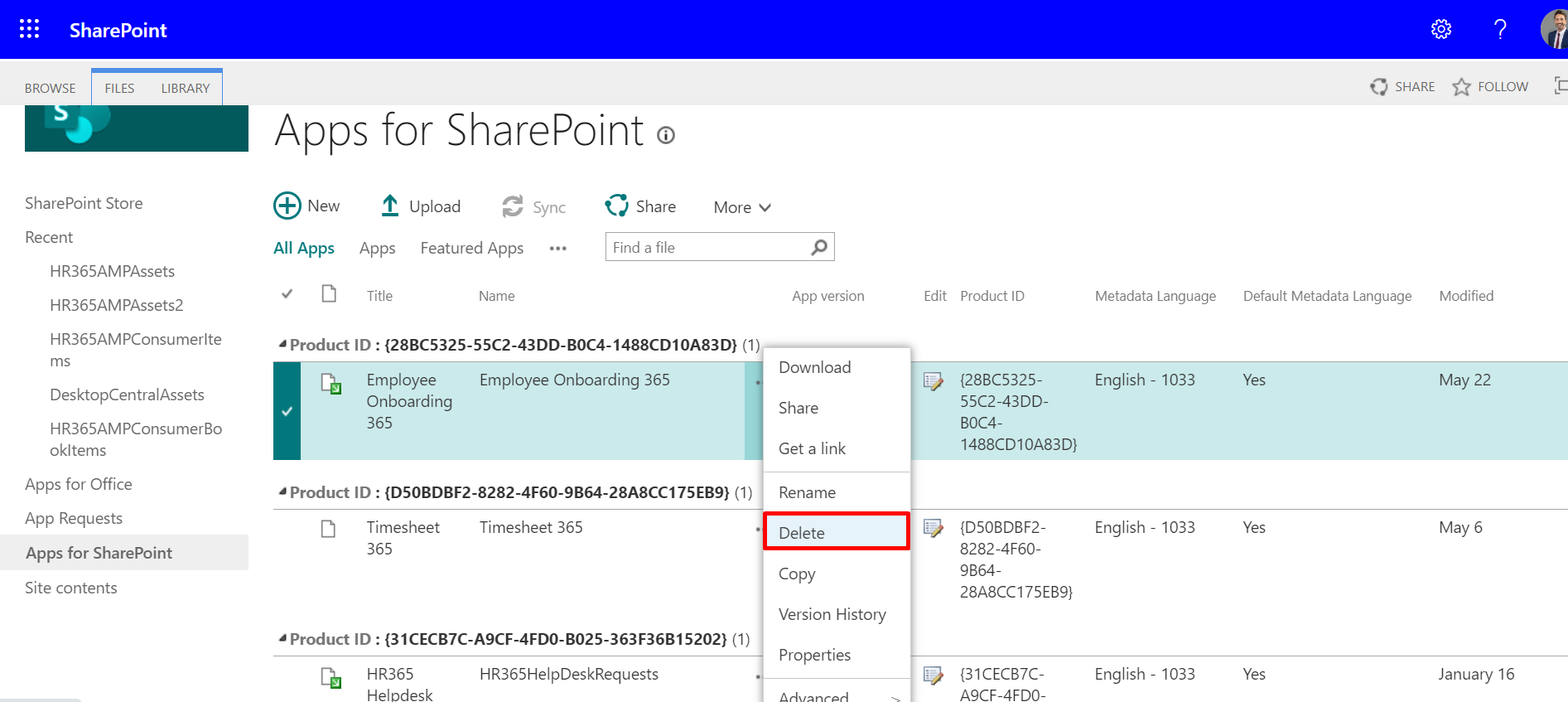Click the edit icon for Employee Onboarding row
The height and width of the screenshot is (702, 1568).
pos(934,381)
